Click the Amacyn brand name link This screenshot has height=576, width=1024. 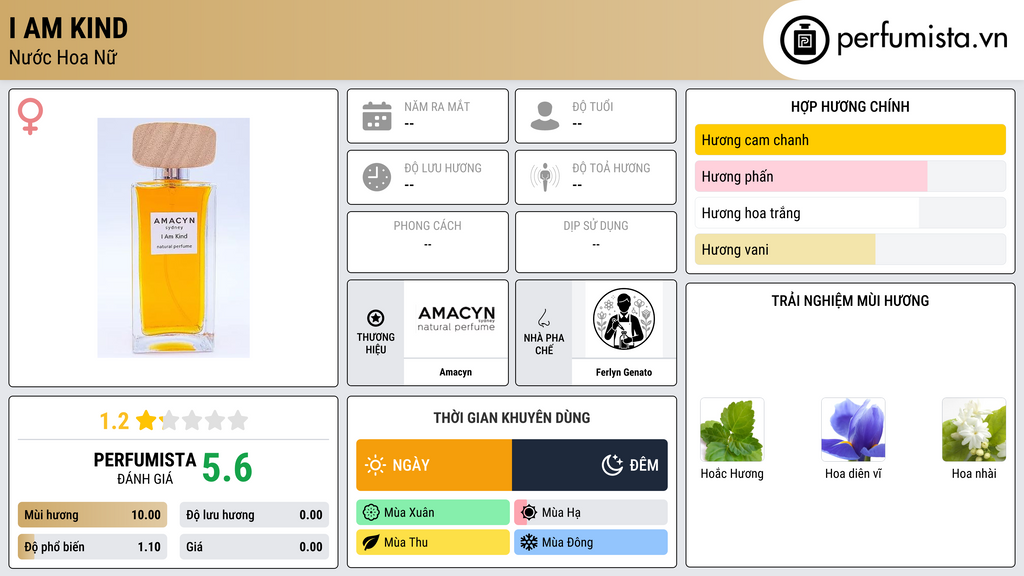455,372
